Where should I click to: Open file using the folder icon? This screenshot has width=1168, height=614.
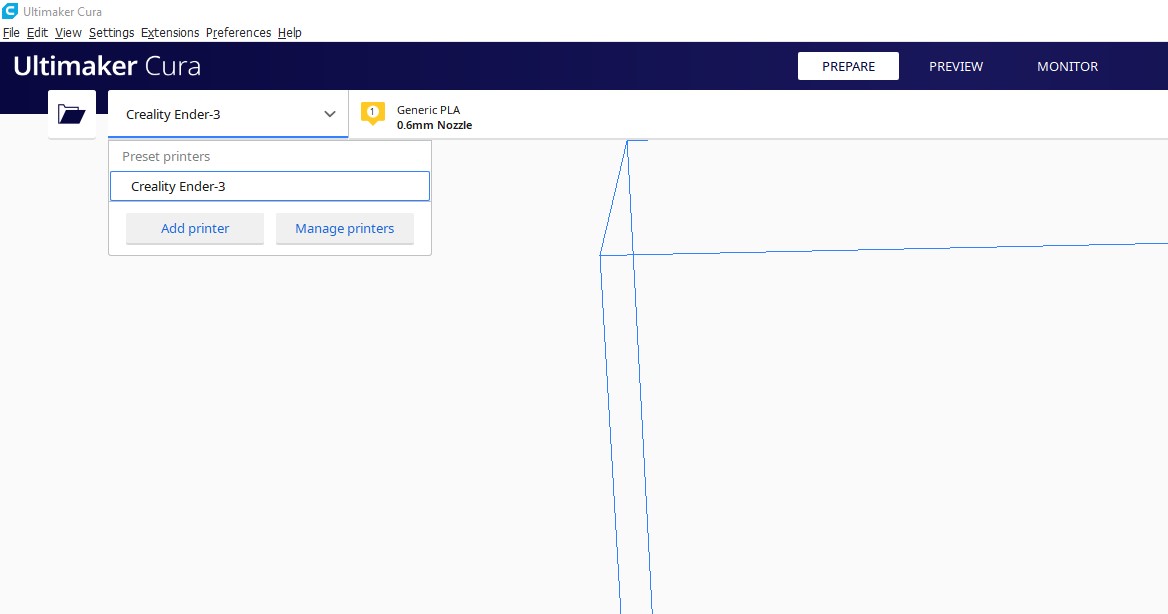[x=72, y=114]
